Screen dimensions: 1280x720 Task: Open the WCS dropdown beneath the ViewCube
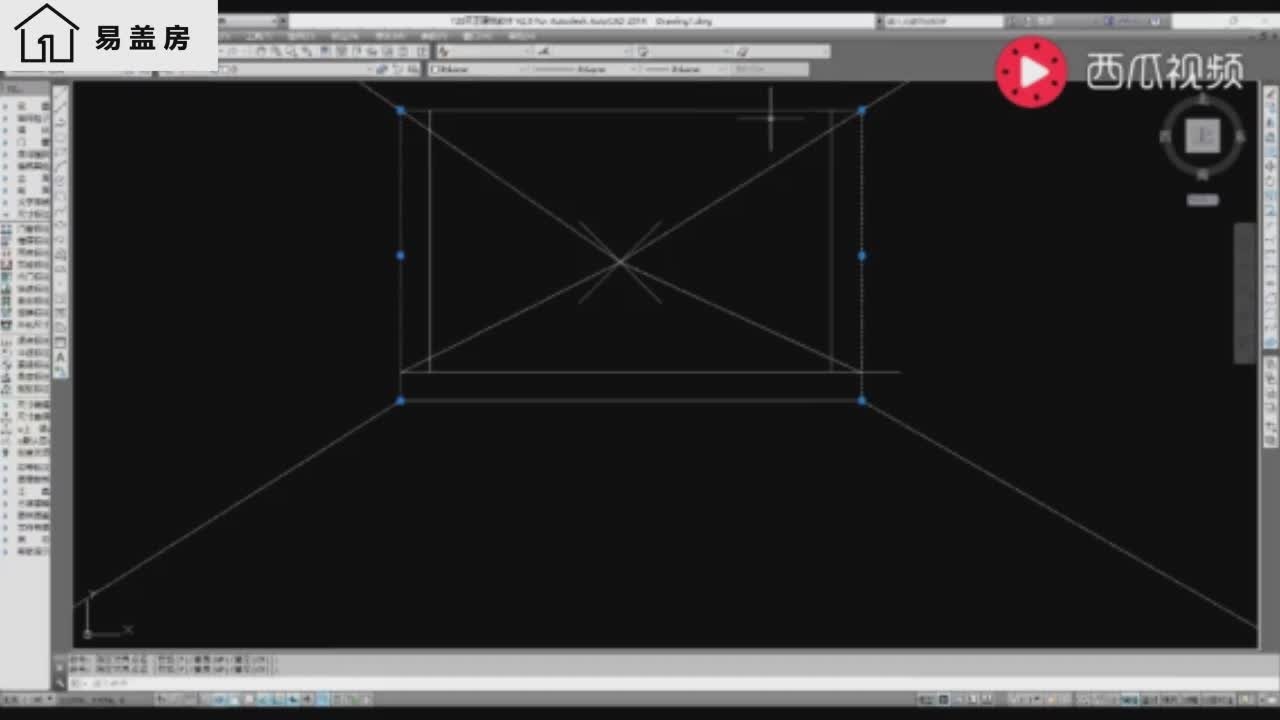click(1203, 200)
